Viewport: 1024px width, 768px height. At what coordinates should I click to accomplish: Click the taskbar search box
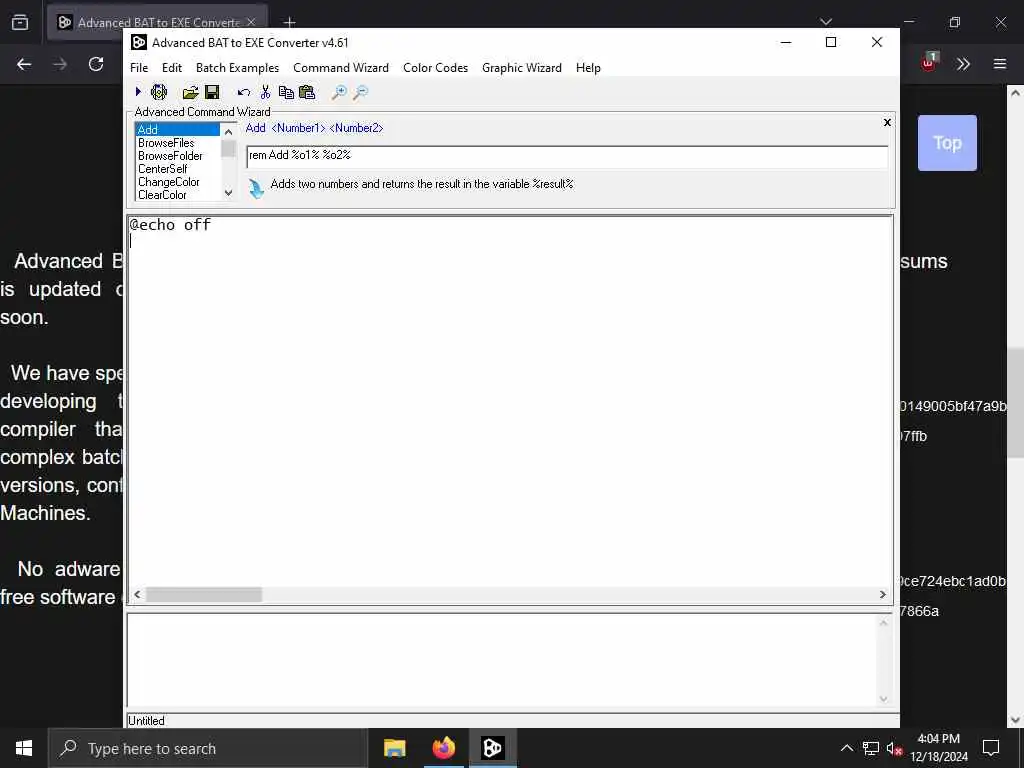pyautogui.click(x=208, y=748)
